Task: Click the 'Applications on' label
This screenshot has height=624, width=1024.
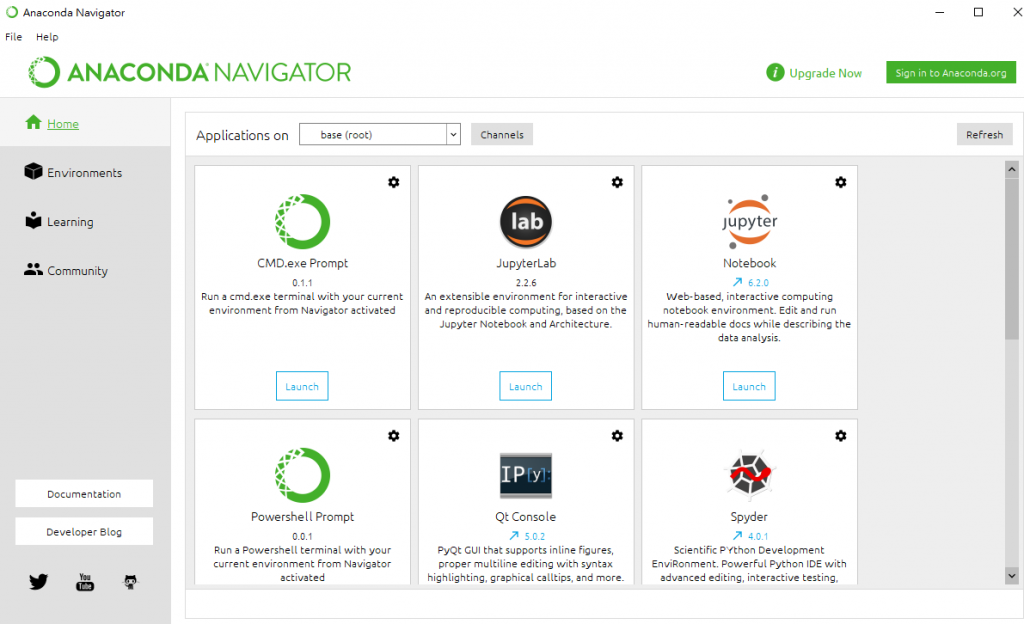Action: pyautogui.click(x=242, y=135)
